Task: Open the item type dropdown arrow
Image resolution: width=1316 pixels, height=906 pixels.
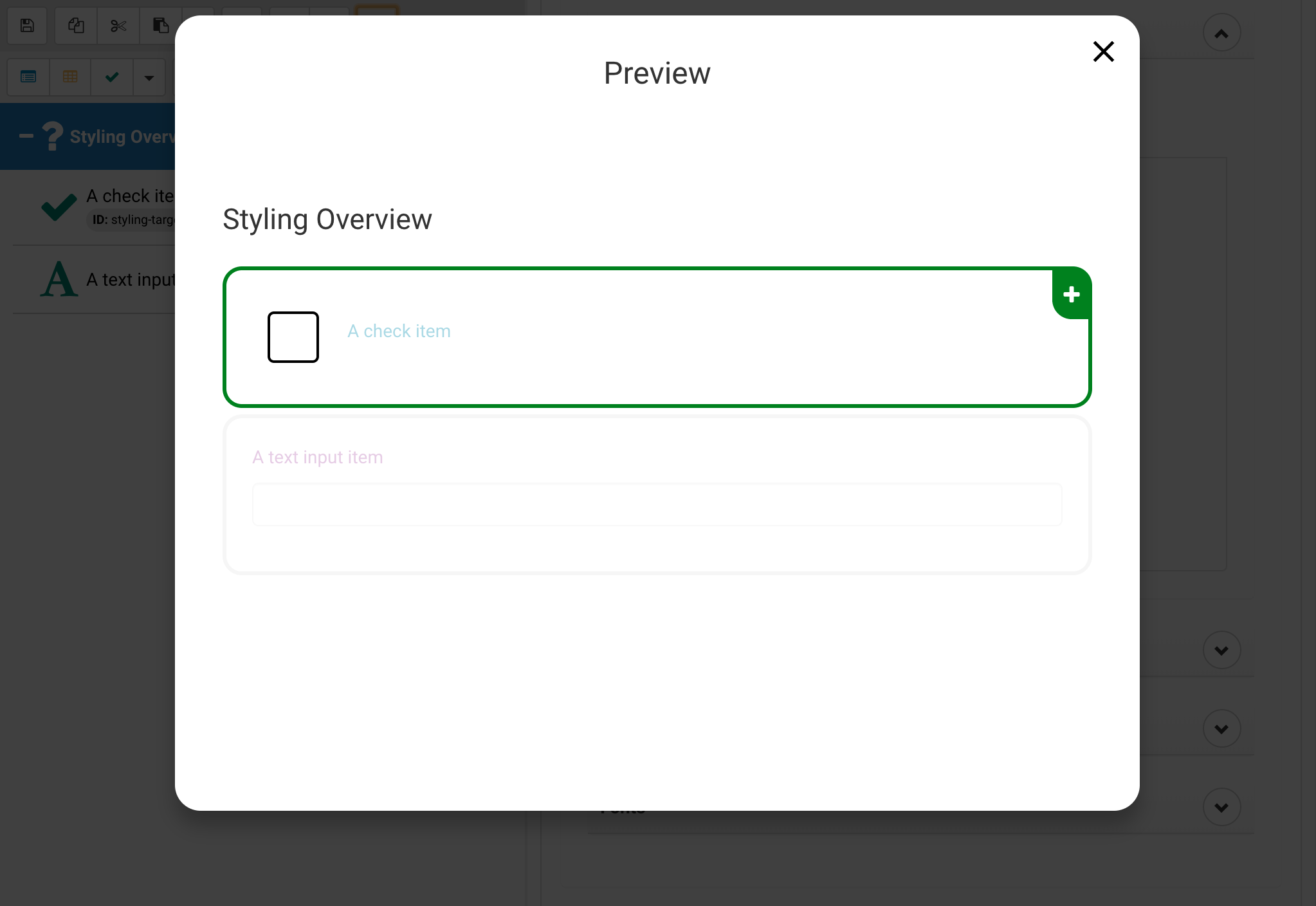Action: [x=149, y=78]
